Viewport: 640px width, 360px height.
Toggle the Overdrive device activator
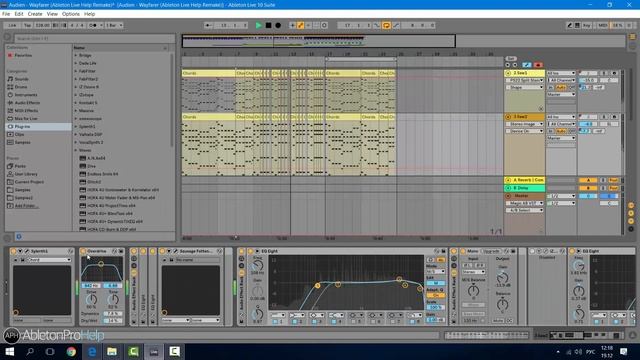pyautogui.click(x=83, y=251)
